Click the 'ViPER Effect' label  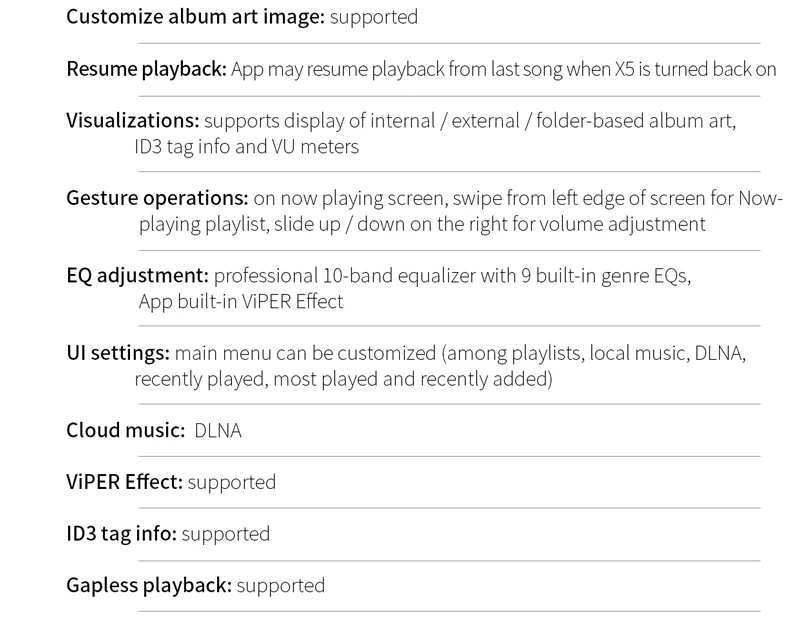point(124,482)
